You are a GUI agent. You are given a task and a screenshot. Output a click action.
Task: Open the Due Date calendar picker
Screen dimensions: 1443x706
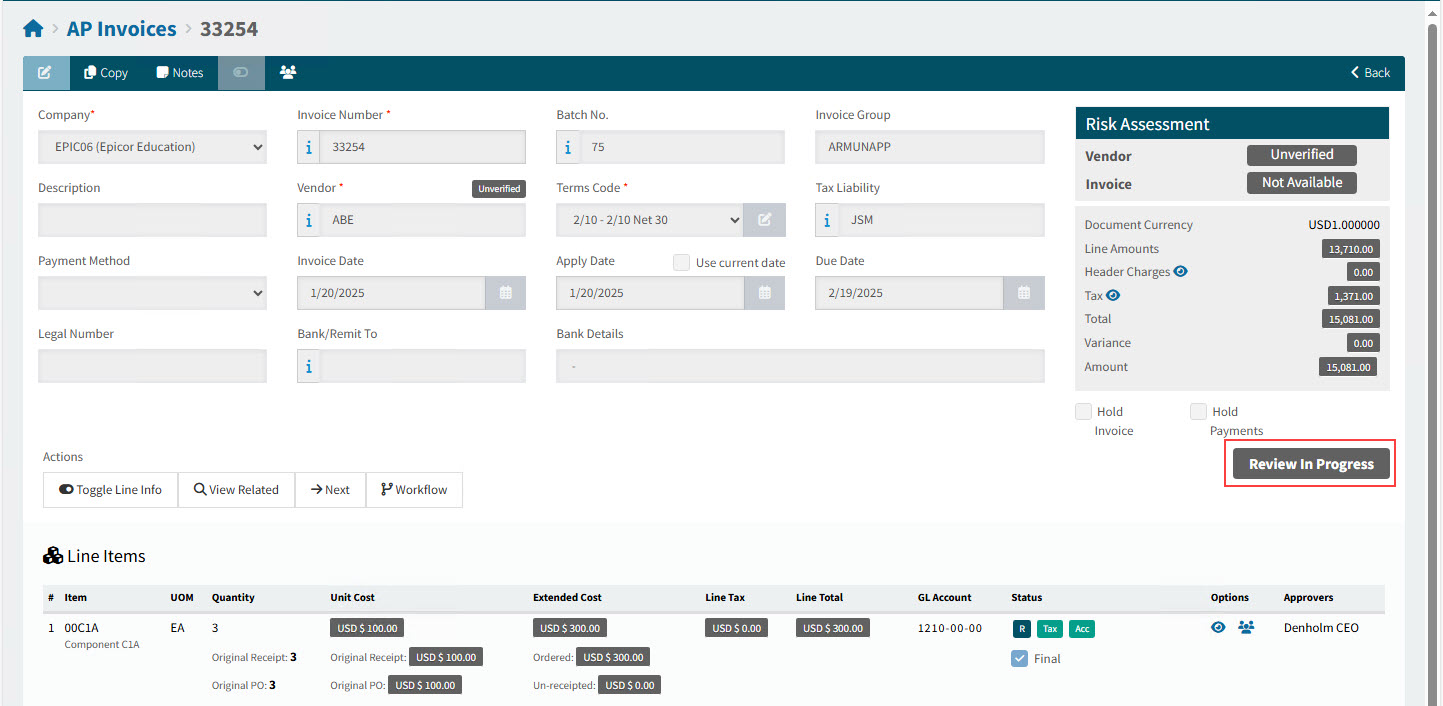coord(1023,293)
